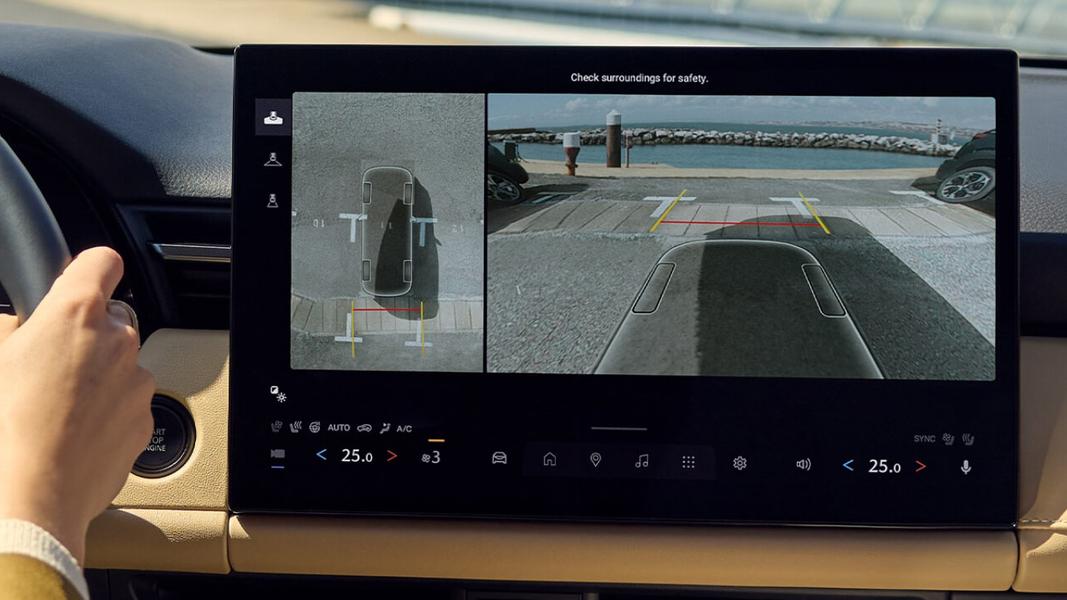Screen dimensions: 1067x600
Task: Open all apps grid icon
Action: tap(689, 463)
